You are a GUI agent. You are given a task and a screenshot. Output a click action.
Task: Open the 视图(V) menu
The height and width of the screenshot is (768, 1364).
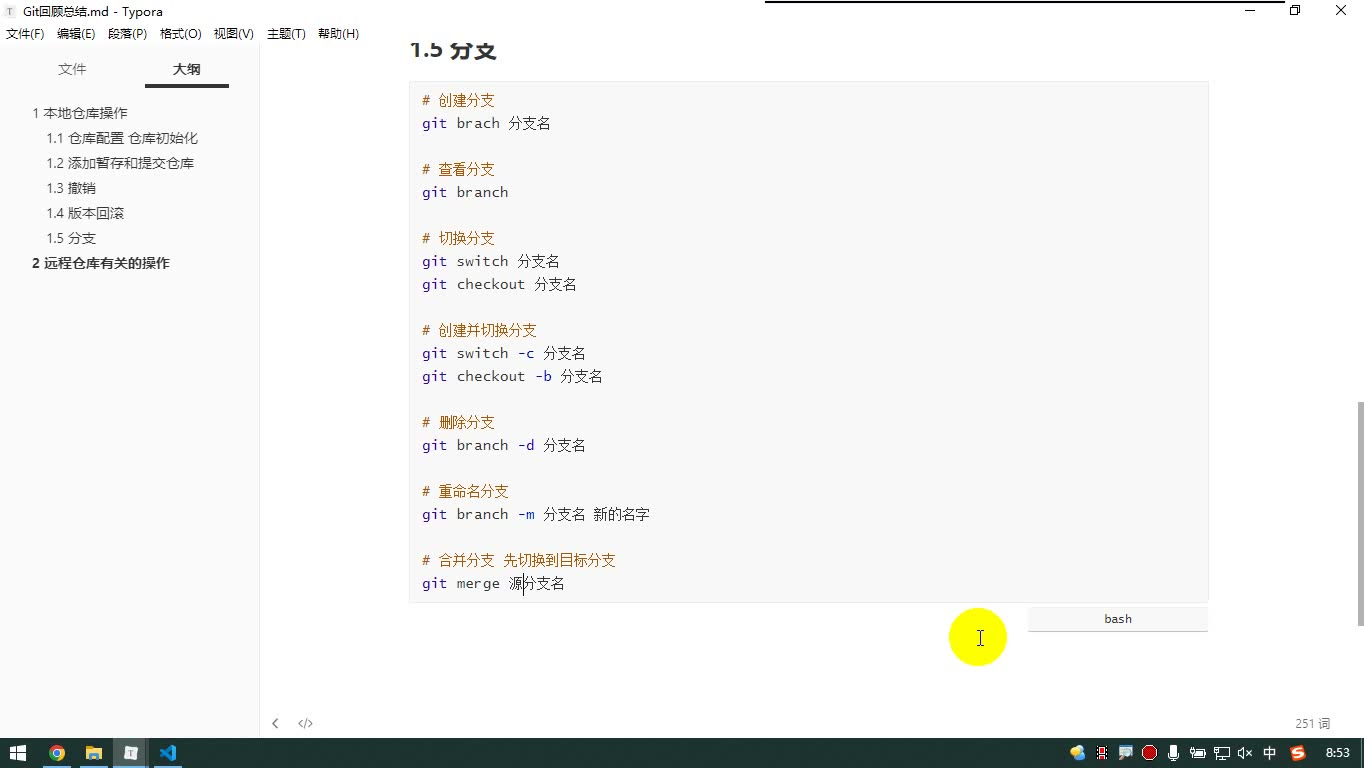(x=233, y=34)
